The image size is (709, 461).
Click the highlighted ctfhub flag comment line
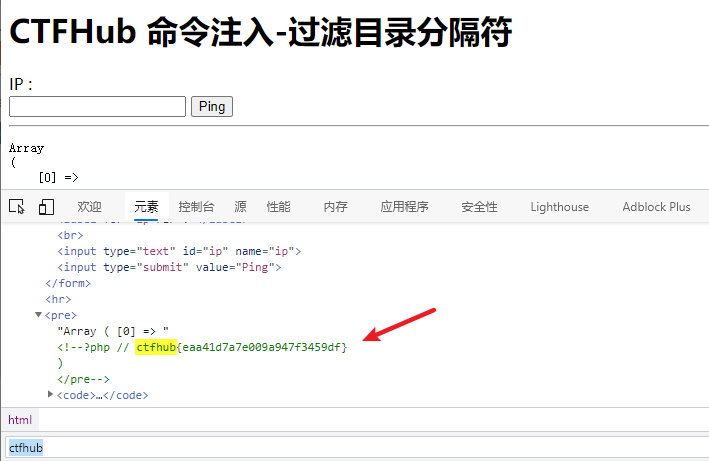[x=202, y=347]
